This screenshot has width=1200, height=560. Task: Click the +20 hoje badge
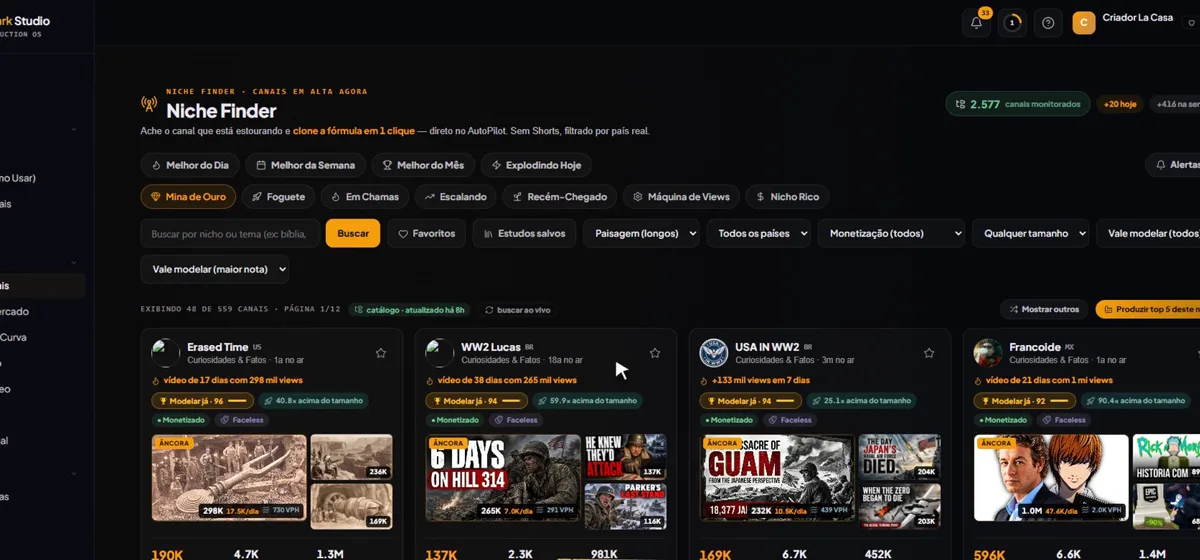pyautogui.click(x=1120, y=104)
